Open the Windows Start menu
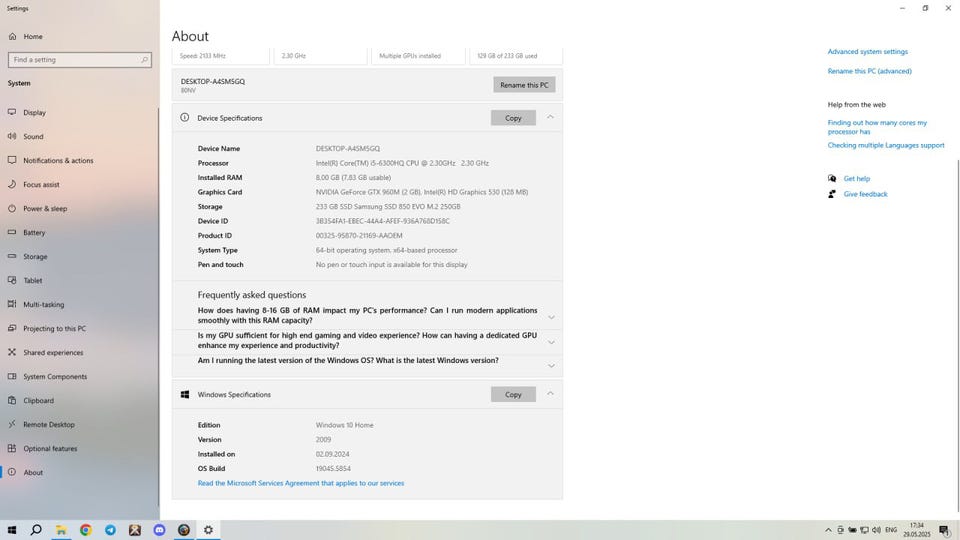The height and width of the screenshot is (540, 960). tap(12, 530)
